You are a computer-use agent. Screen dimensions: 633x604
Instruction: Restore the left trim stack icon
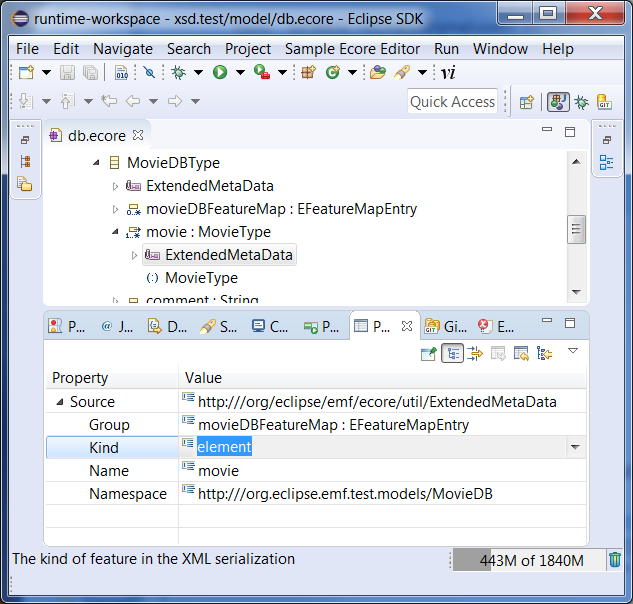(25, 140)
